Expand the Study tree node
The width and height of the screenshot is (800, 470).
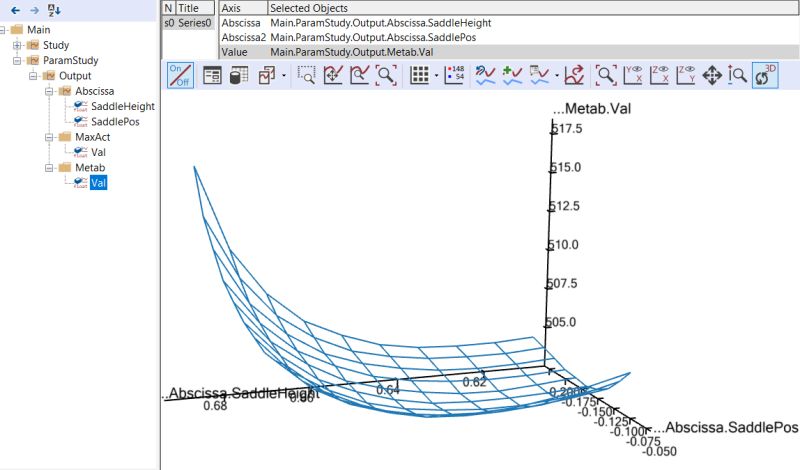point(17,45)
